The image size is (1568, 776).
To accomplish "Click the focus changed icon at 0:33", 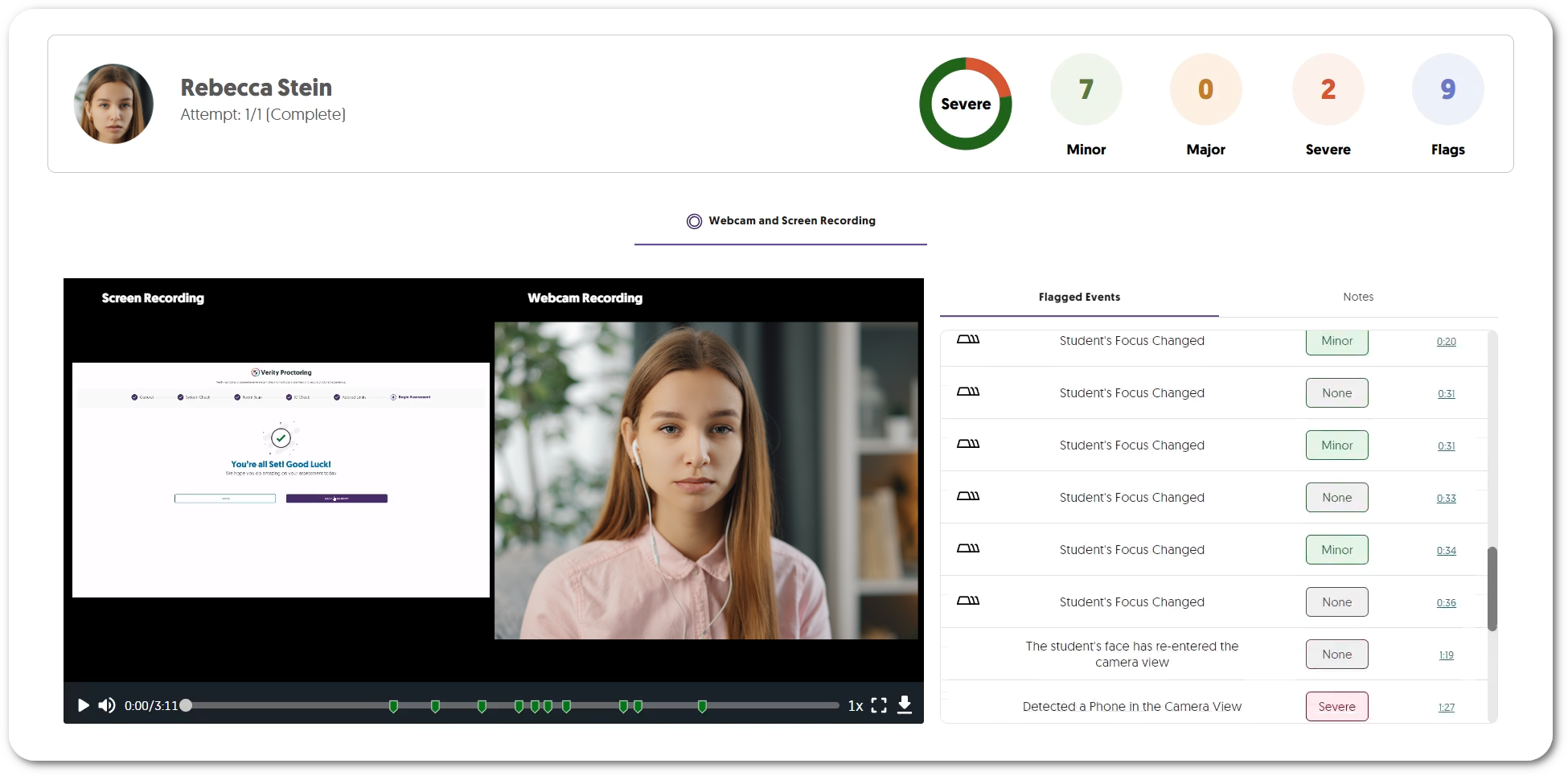I will tap(968, 496).
